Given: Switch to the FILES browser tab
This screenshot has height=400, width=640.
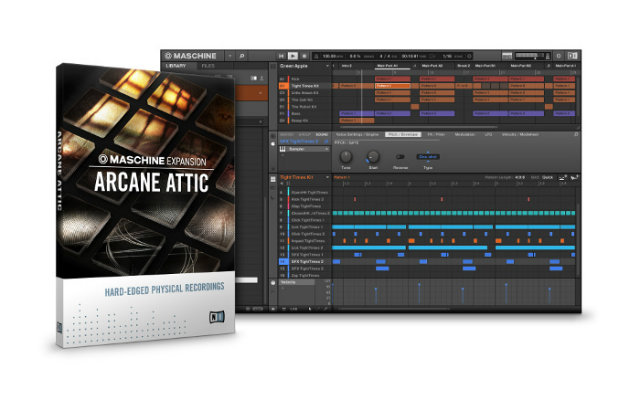Looking at the screenshot, I should pyautogui.click(x=208, y=66).
